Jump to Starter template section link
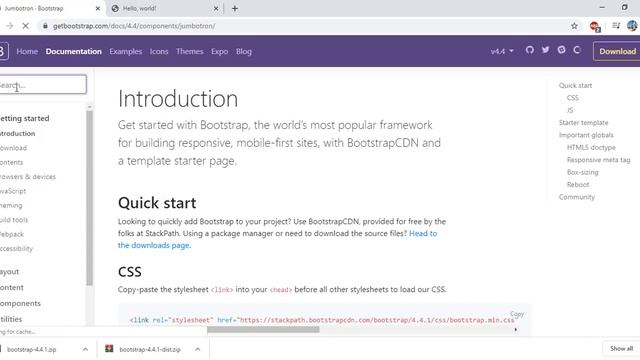 click(x=583, y=122)
